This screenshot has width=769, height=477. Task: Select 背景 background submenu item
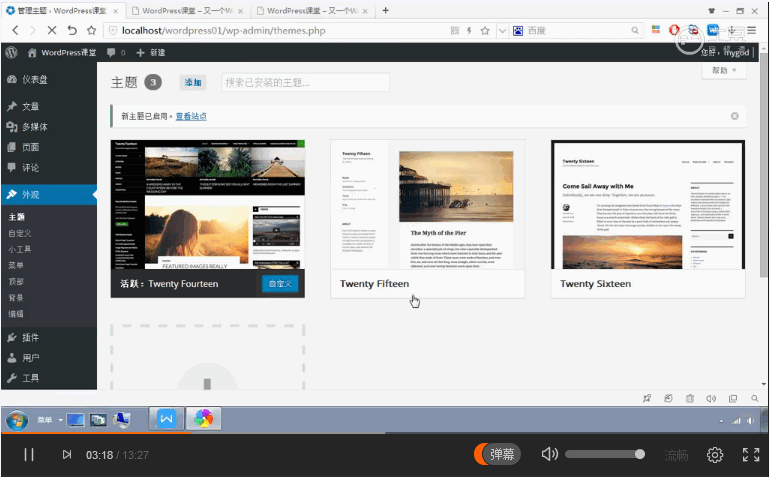(x=16, y=298)
